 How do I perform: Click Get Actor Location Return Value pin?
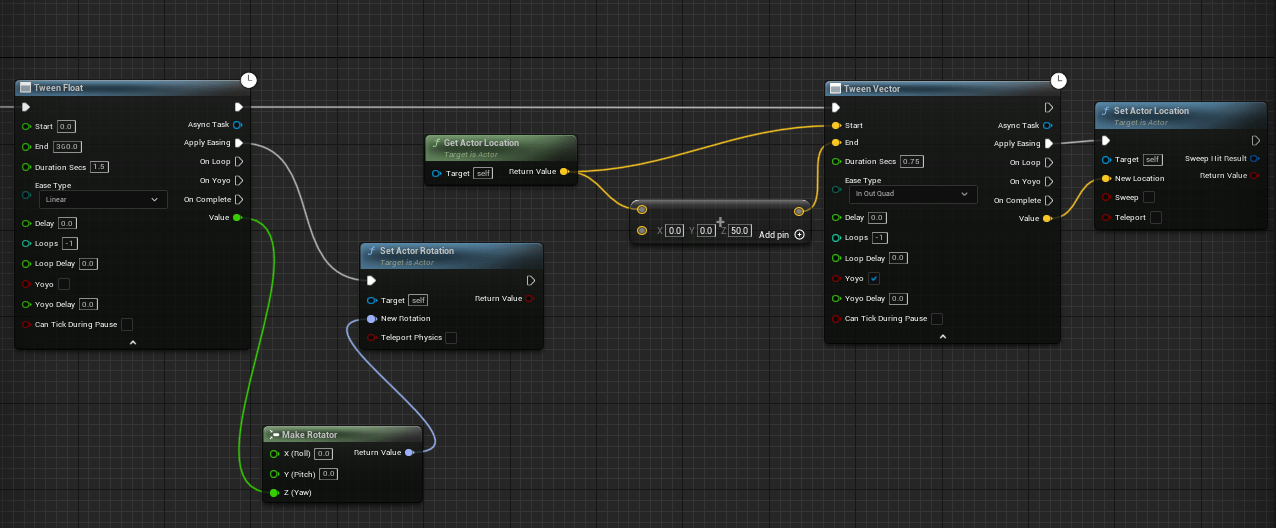[x=564, y=172]
